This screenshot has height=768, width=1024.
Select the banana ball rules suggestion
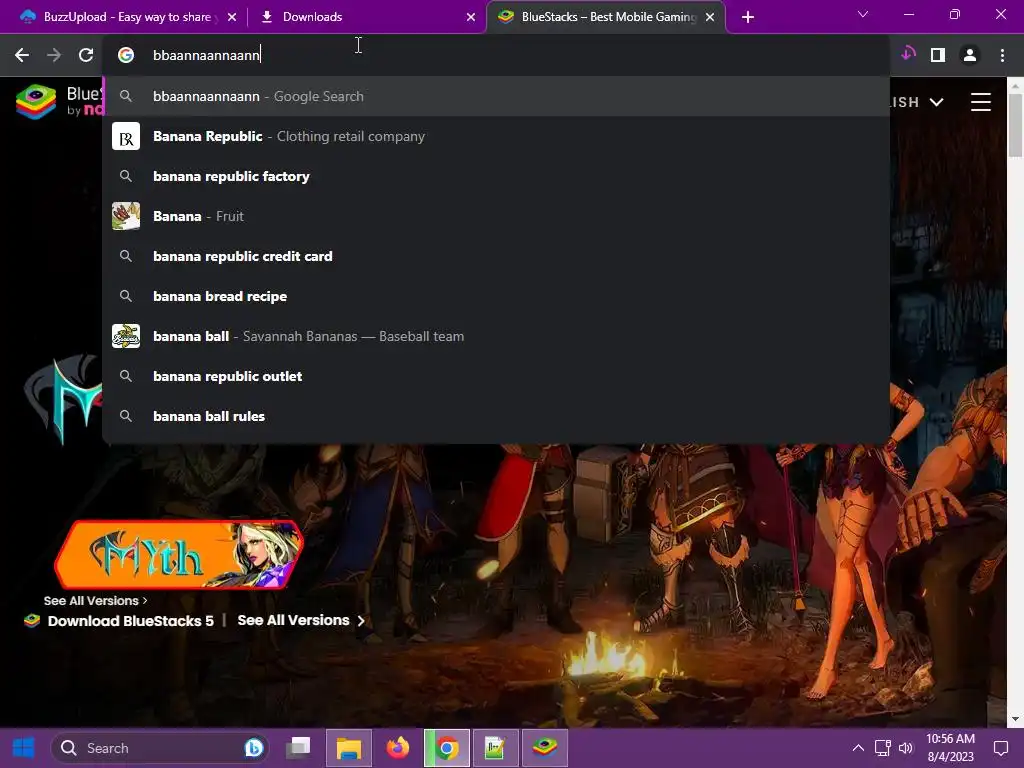coord(496,416)
